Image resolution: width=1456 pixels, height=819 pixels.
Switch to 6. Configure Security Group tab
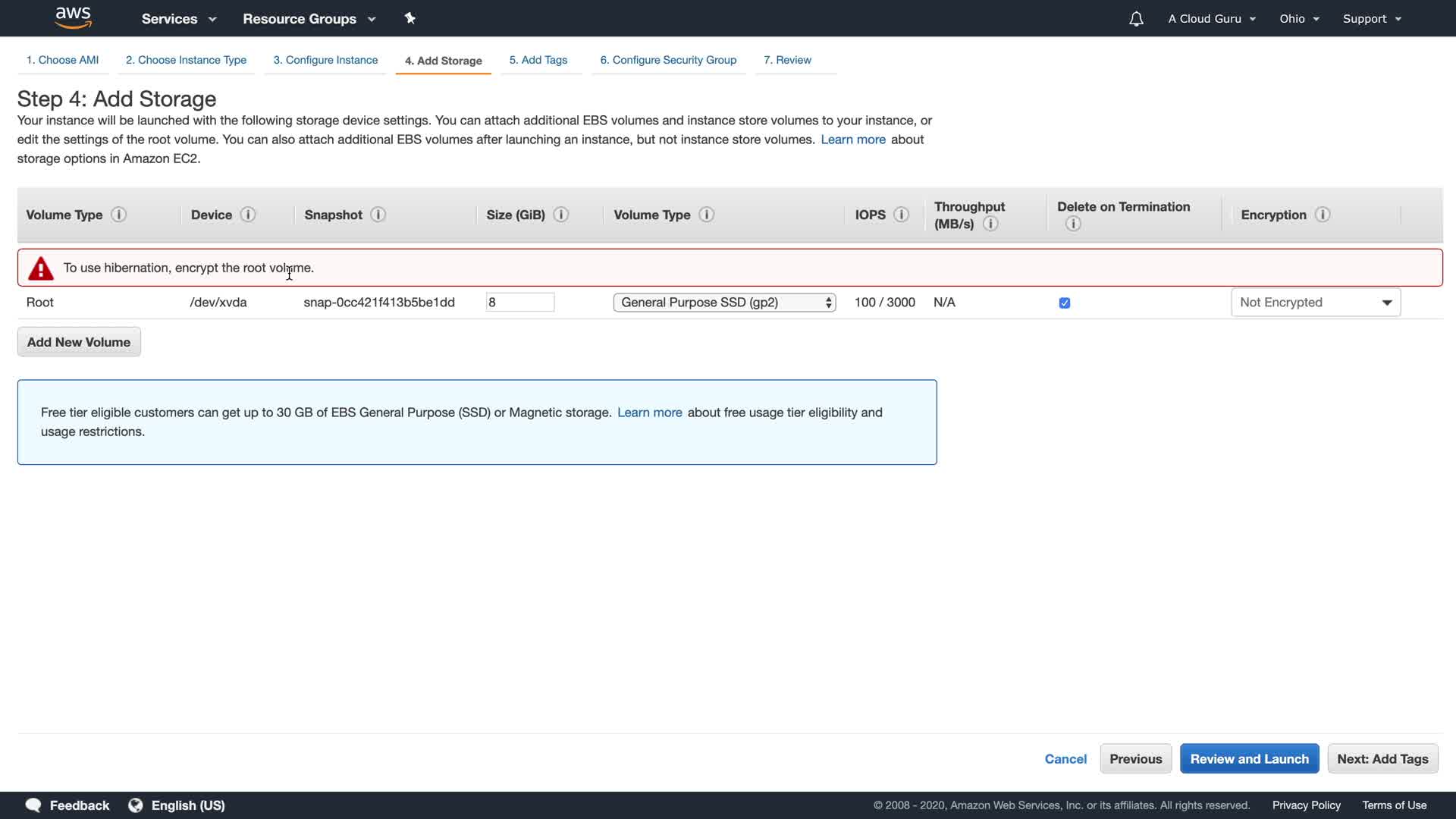[668, 60]
